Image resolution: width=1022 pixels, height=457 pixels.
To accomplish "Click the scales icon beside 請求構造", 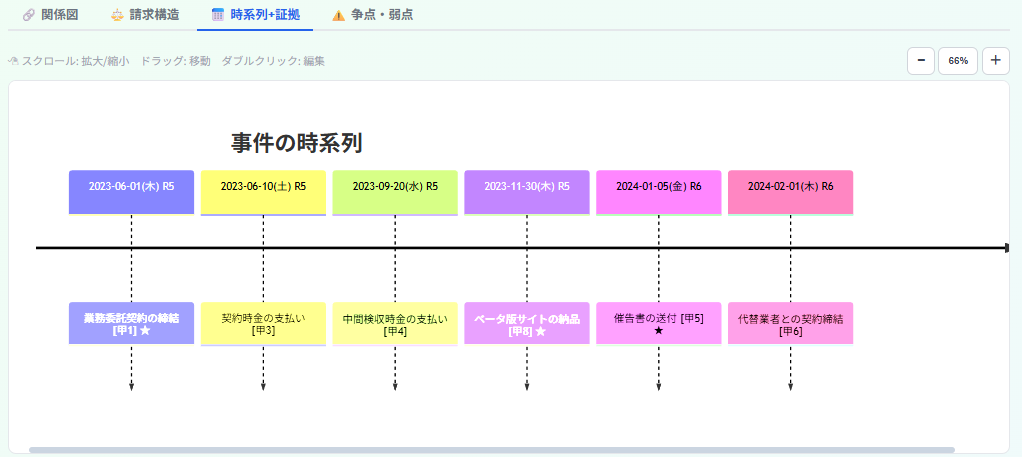I will coord(117,15).
